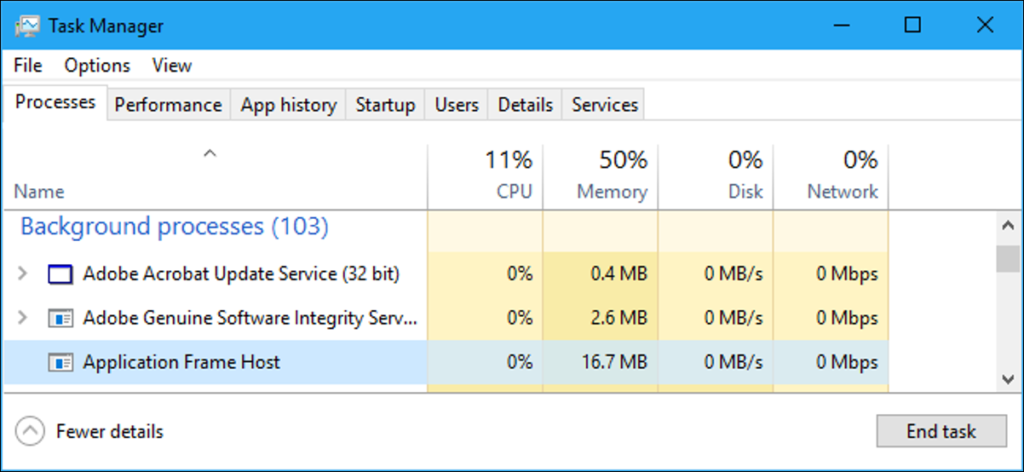
Task: Click the sort arrow above Name column
Action: [x=209, y=154]
